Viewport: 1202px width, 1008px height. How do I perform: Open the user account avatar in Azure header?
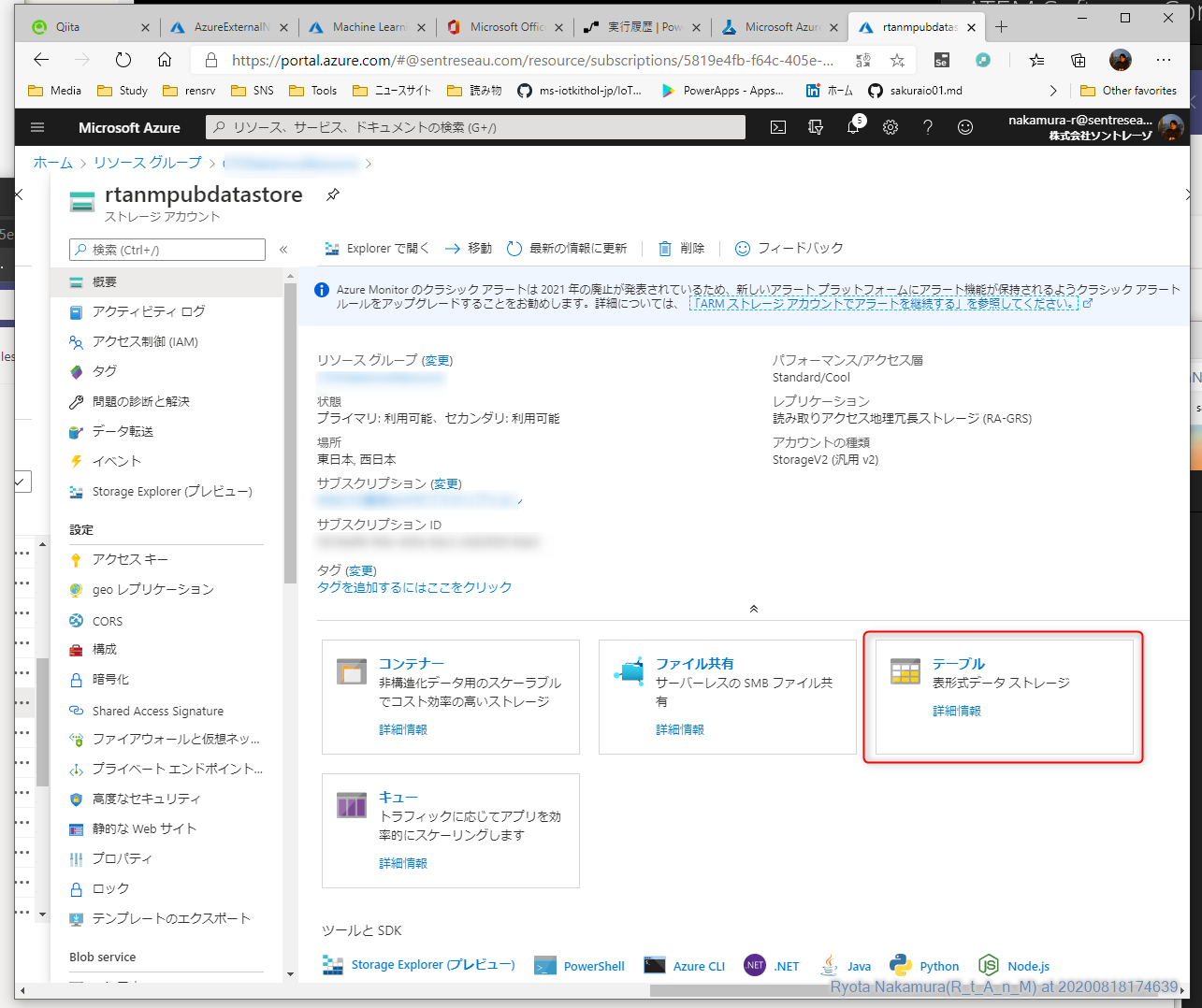(x=1171, y=127)
